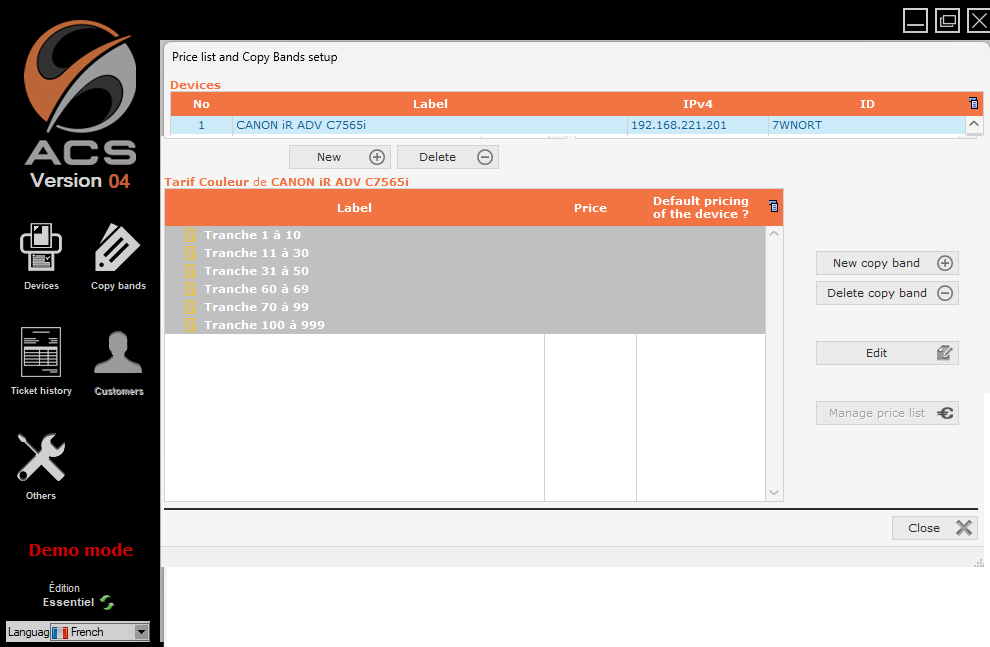This screenshot has width=990, height=647.
Task: Minimize the ACS application window
Action: [x=915, y=20]
